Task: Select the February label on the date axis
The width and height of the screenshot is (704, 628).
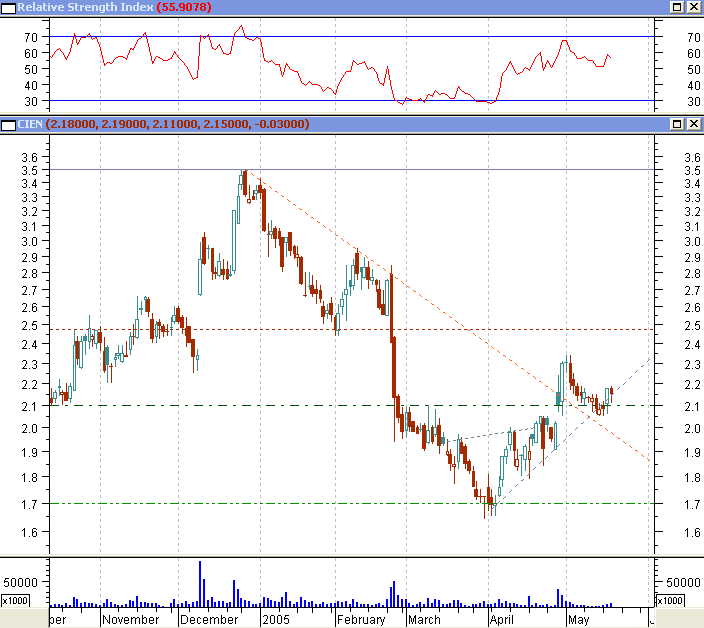Action: [361, 619]
